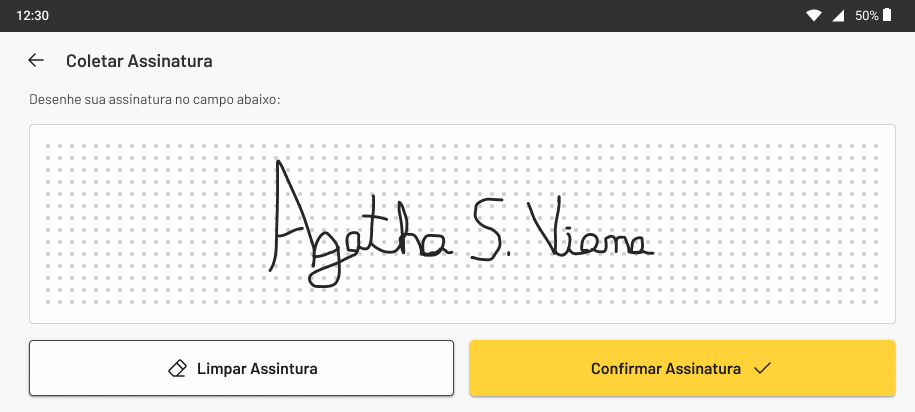Click the Confirmar Assinatura button
915x412 pixels.
pos(682,368)
